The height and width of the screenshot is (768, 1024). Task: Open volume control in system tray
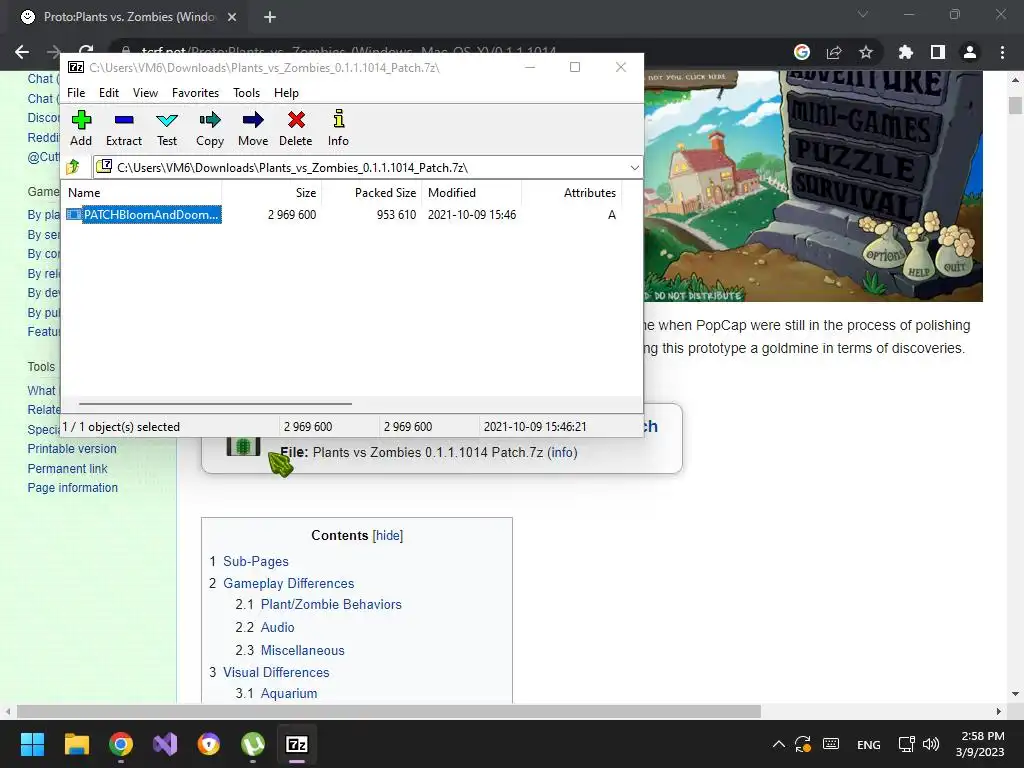click(931, 744)
